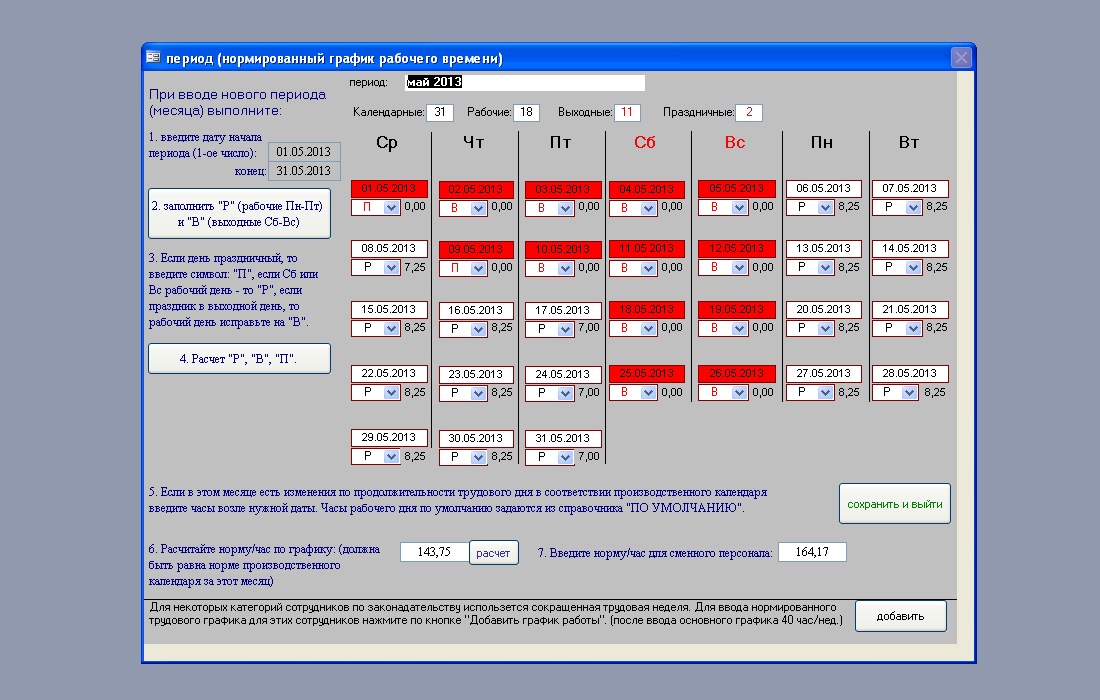Click the 'добавить' button
Image resolution: width=1100 pixels, height=700 pixels.
[900, 616]
